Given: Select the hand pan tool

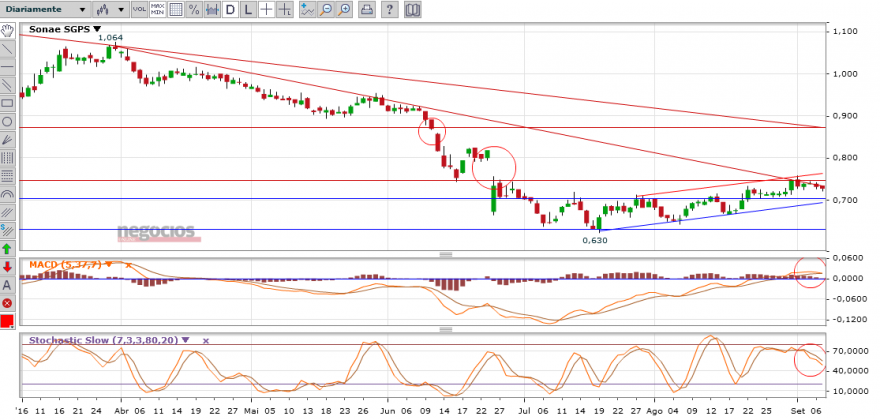Looking at the screenshot, I should click(7, 30).
